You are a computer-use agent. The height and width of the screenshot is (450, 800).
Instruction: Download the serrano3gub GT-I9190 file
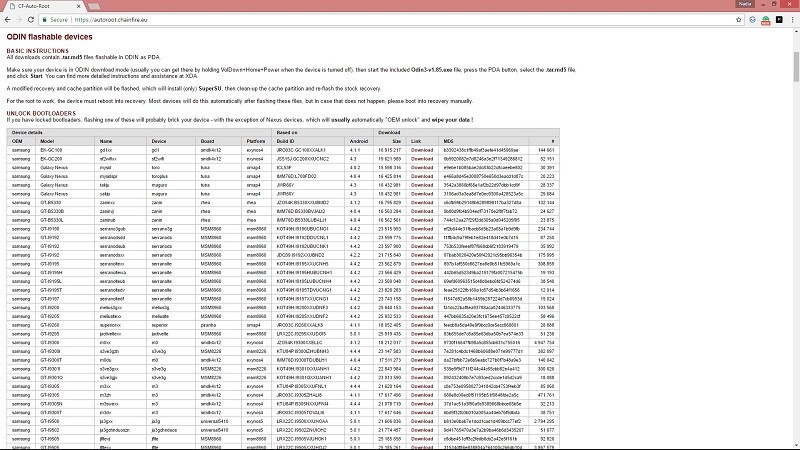click(x=422, y=229)
